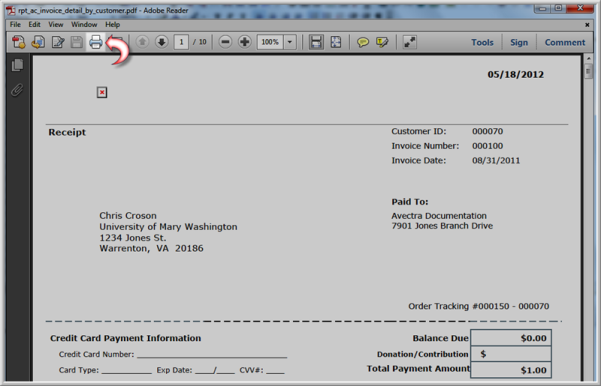Viewport: 601px width, 386px height.
Task: Click the Total Payment Amount $1.00 box
Action: (x=511, y=370)
